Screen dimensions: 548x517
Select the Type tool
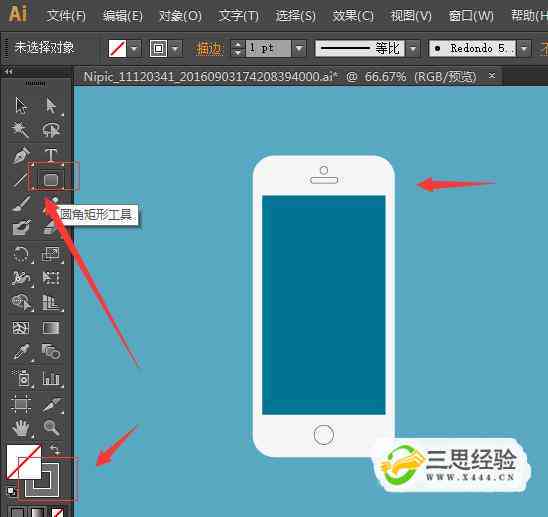tap(51, 155)
